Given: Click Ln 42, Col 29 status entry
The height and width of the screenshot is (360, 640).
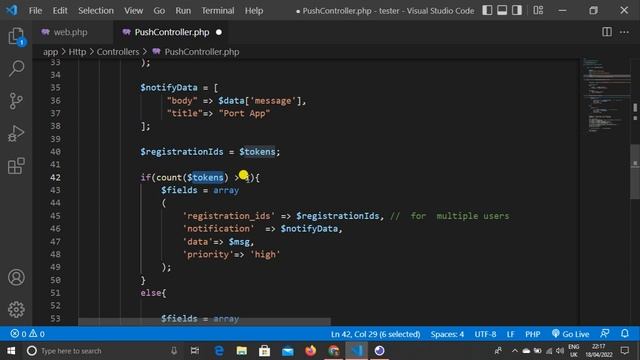Looking at the screenshot, I should click(376, 334).
